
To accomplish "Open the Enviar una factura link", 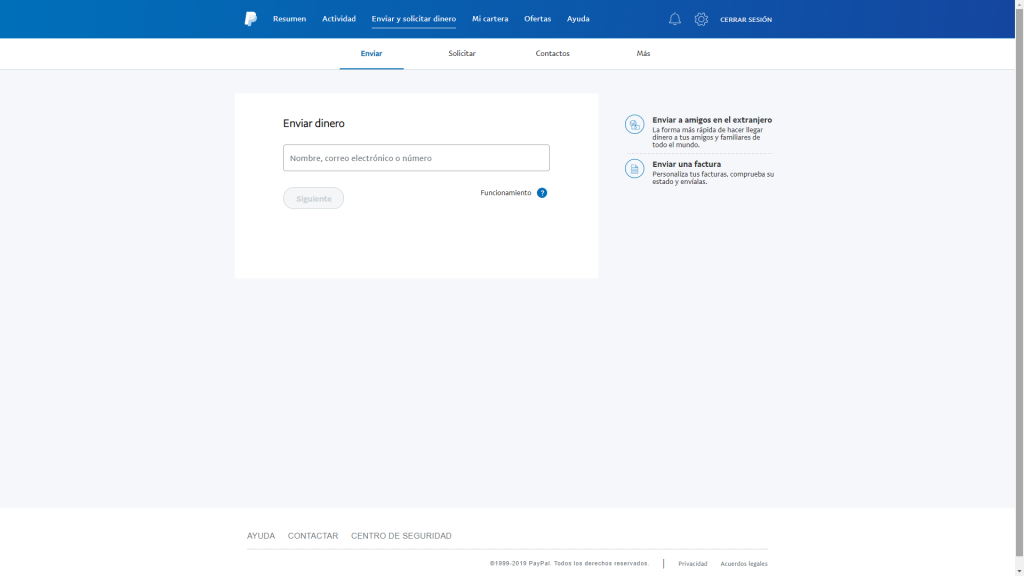I will [686, 164].
